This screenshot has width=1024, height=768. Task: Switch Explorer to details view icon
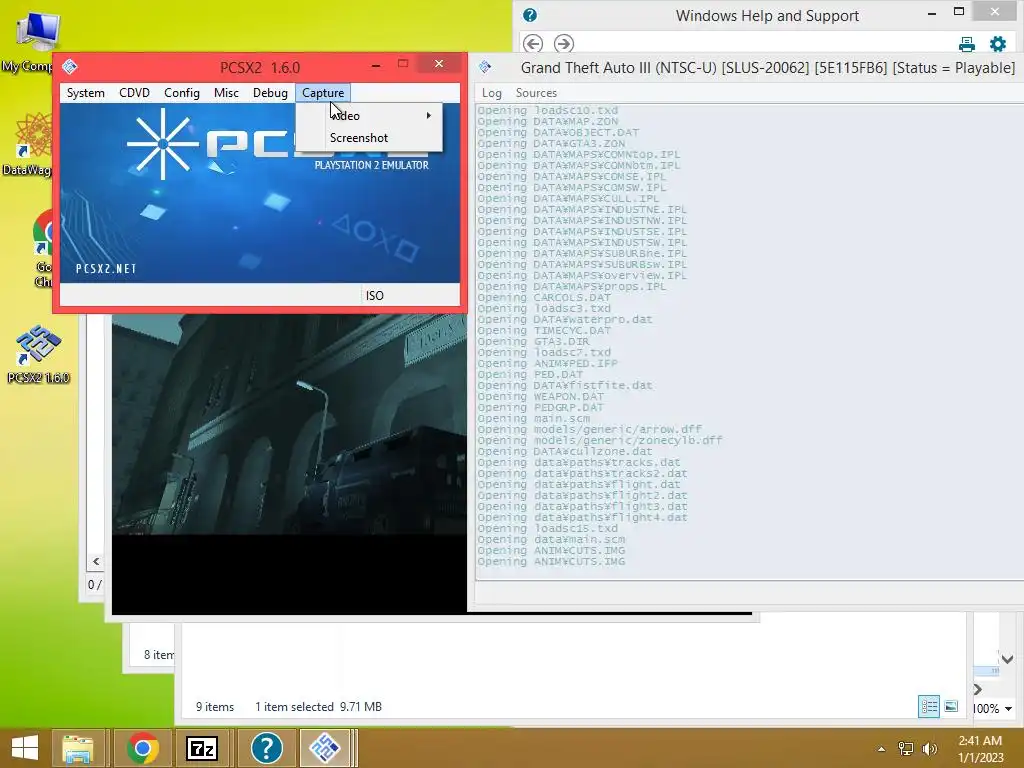pyautogui.click(x=929, y=707)
